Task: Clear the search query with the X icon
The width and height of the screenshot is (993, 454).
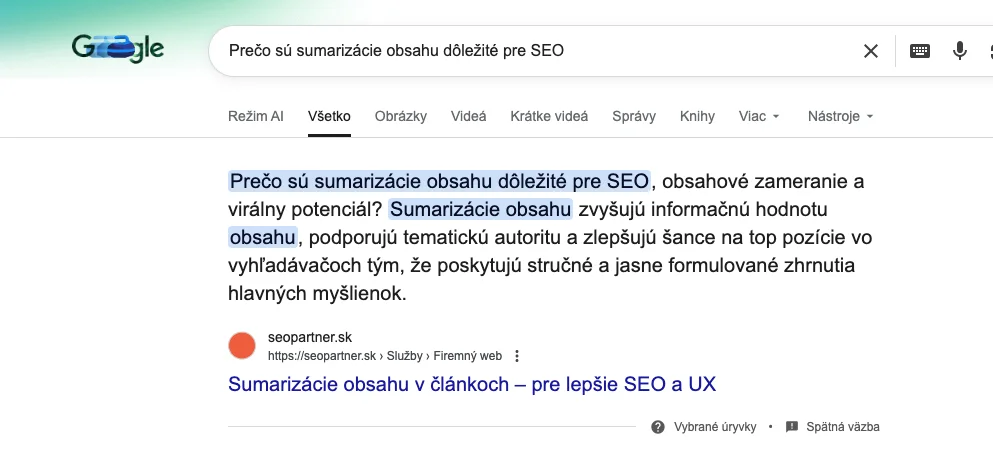Action: 871,51
